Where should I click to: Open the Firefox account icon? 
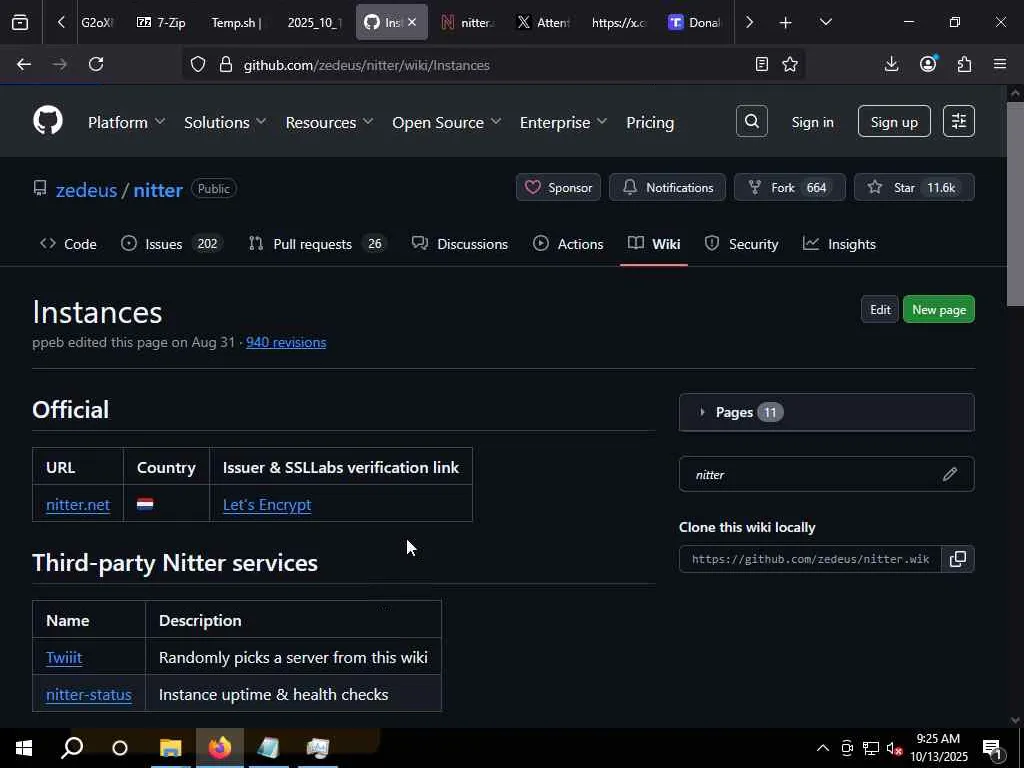click(928, 64)
